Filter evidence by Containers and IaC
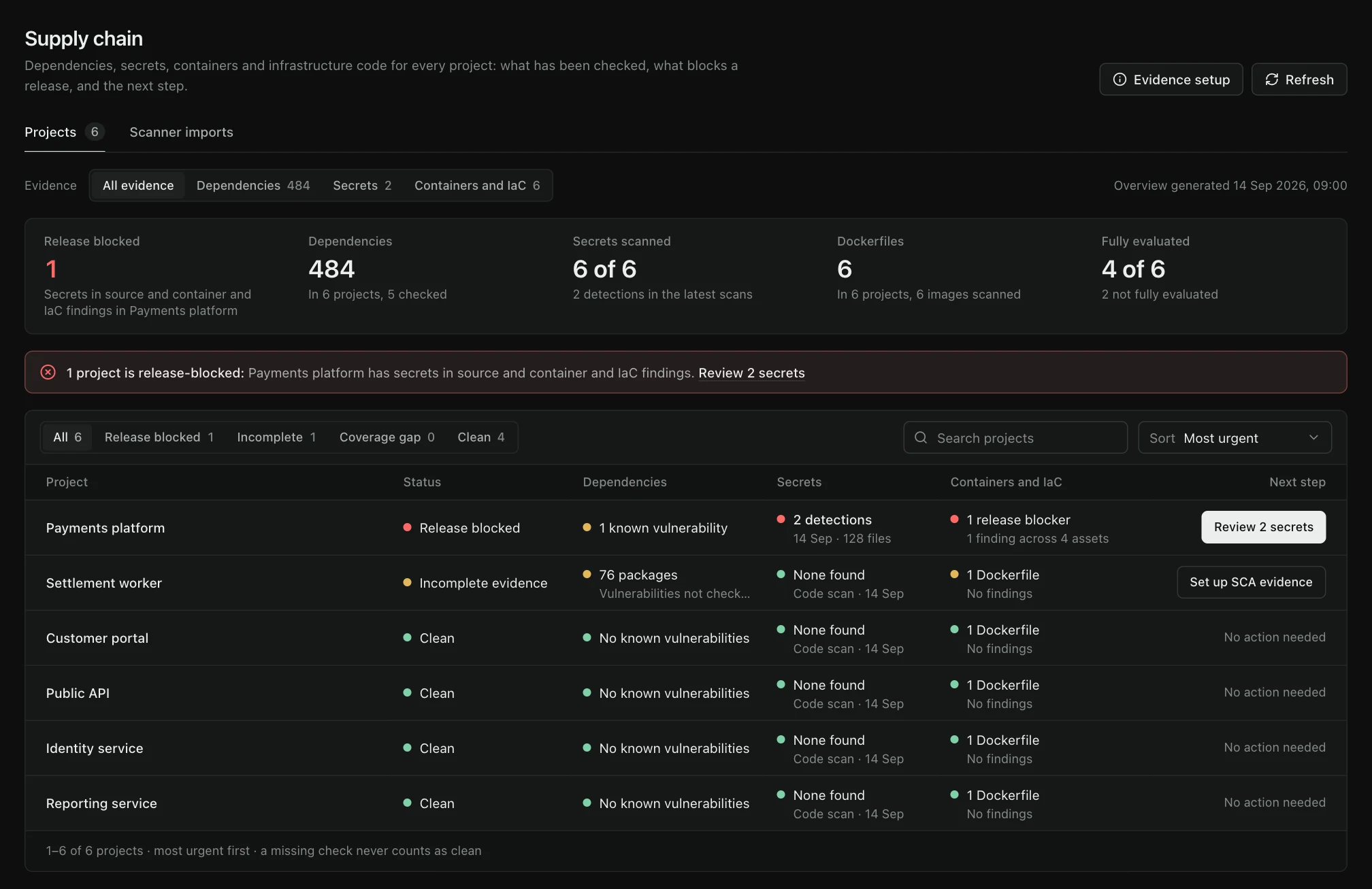The height and width of the screenshot is (889, 1372). click(477, 185)
